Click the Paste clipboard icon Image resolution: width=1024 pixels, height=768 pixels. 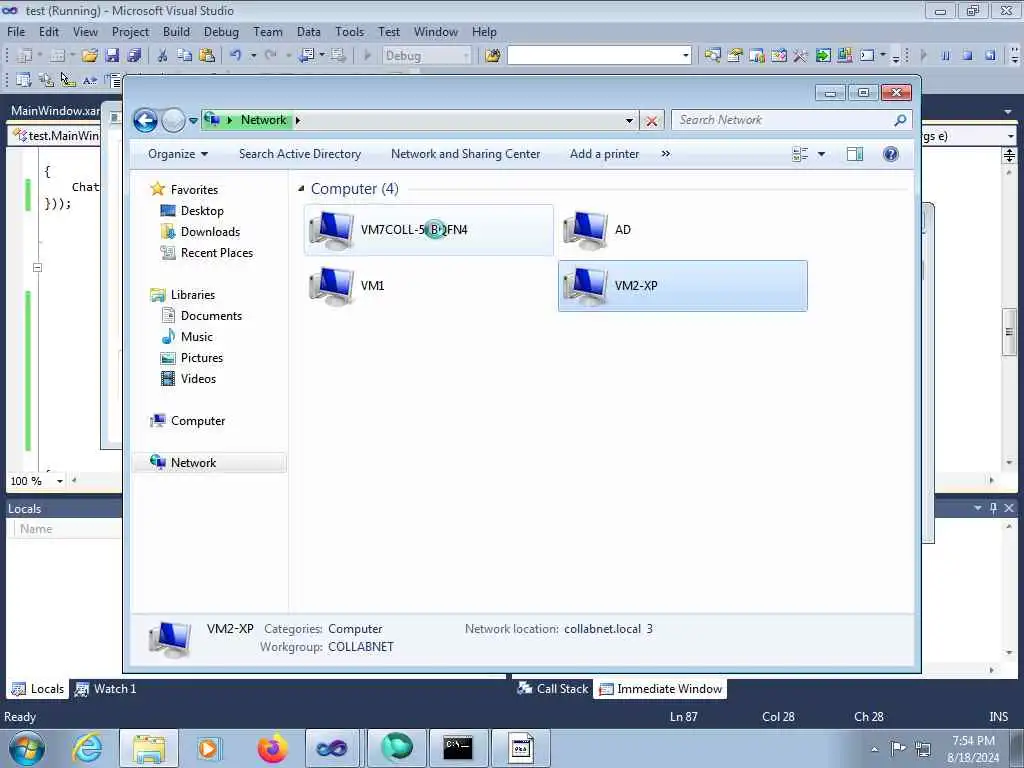[x=207, y=56]
